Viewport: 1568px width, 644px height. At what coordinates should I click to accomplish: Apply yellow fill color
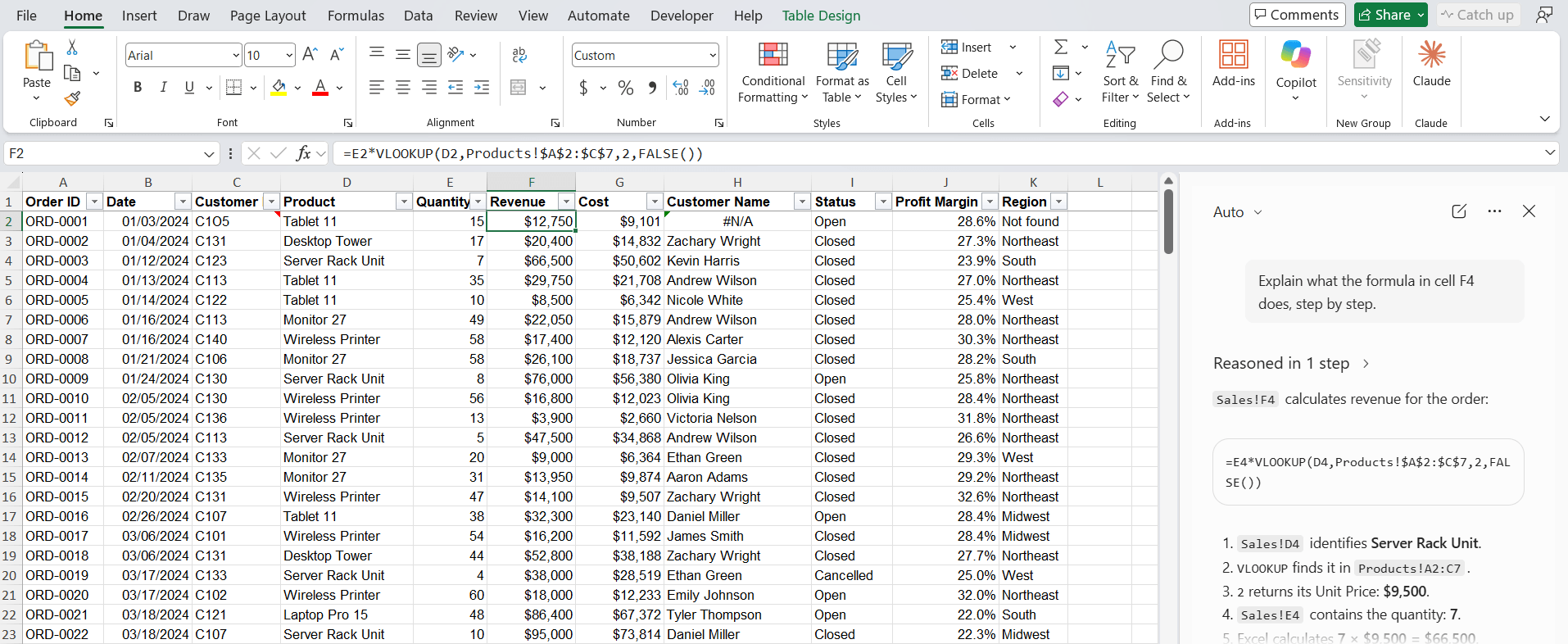279,88
